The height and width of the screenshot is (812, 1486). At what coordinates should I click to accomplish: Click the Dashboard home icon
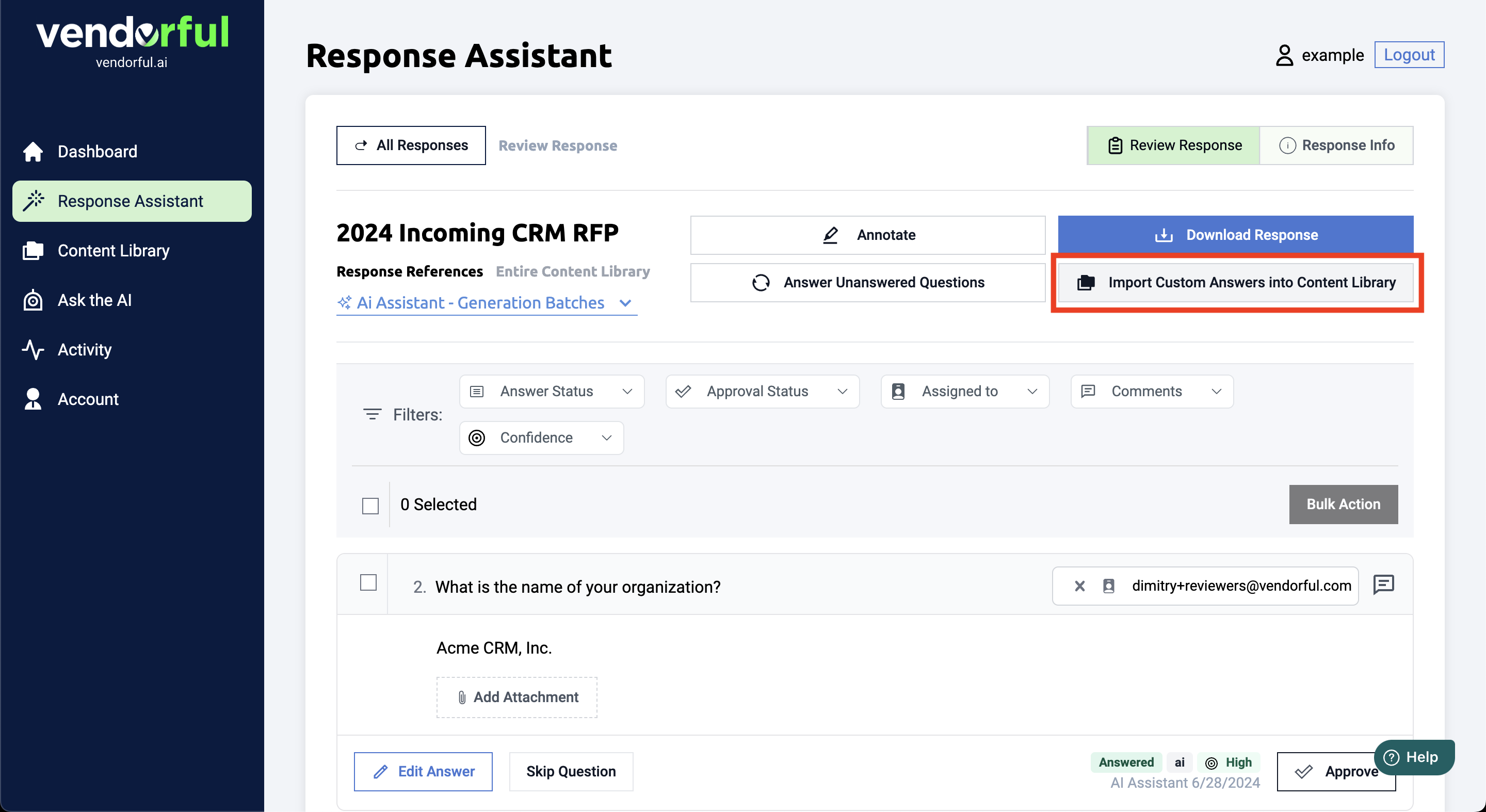click(x=33, y=151)
